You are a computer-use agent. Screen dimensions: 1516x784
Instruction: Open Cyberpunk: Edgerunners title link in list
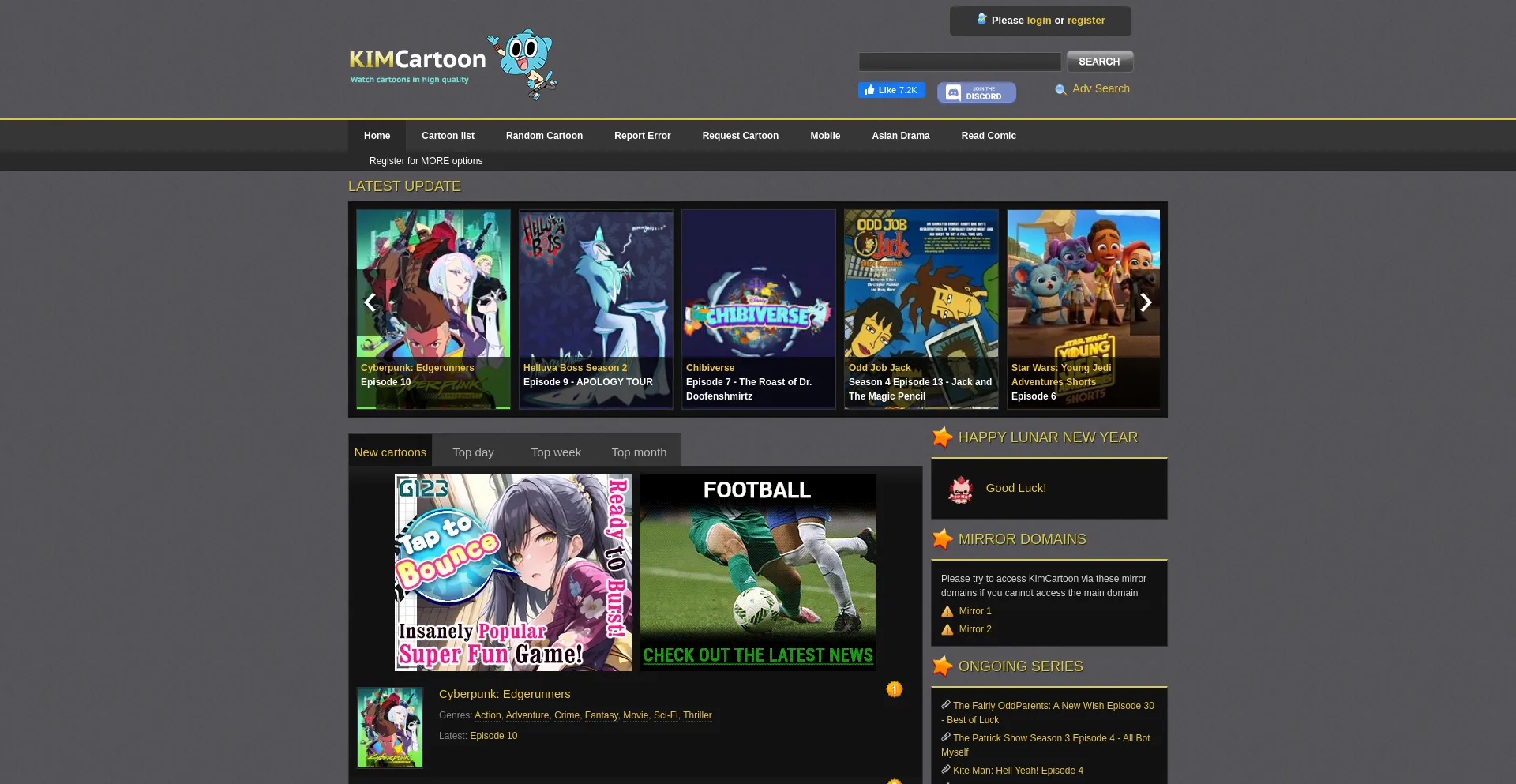coord(505,694)
